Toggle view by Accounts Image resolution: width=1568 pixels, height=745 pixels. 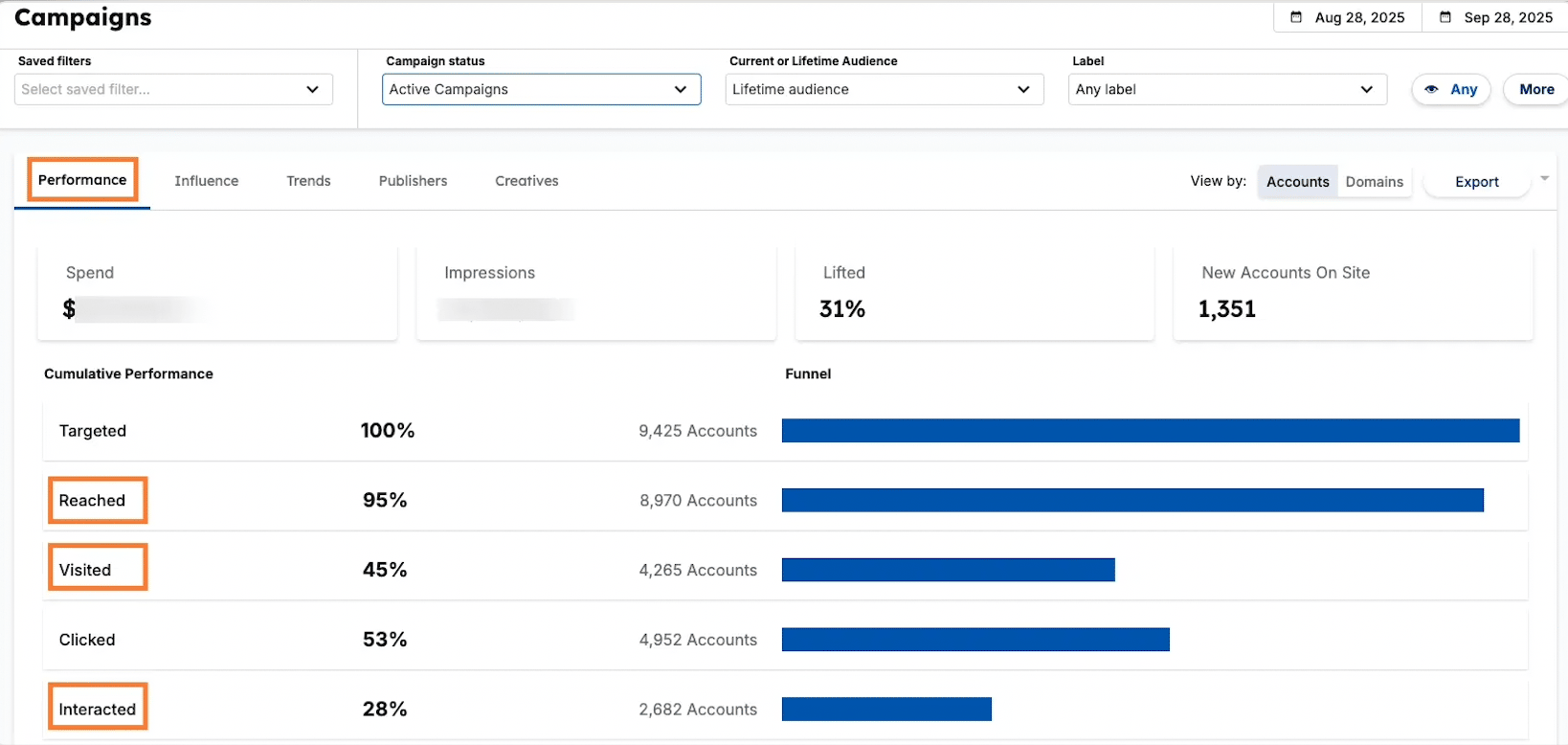[1297, 182]
